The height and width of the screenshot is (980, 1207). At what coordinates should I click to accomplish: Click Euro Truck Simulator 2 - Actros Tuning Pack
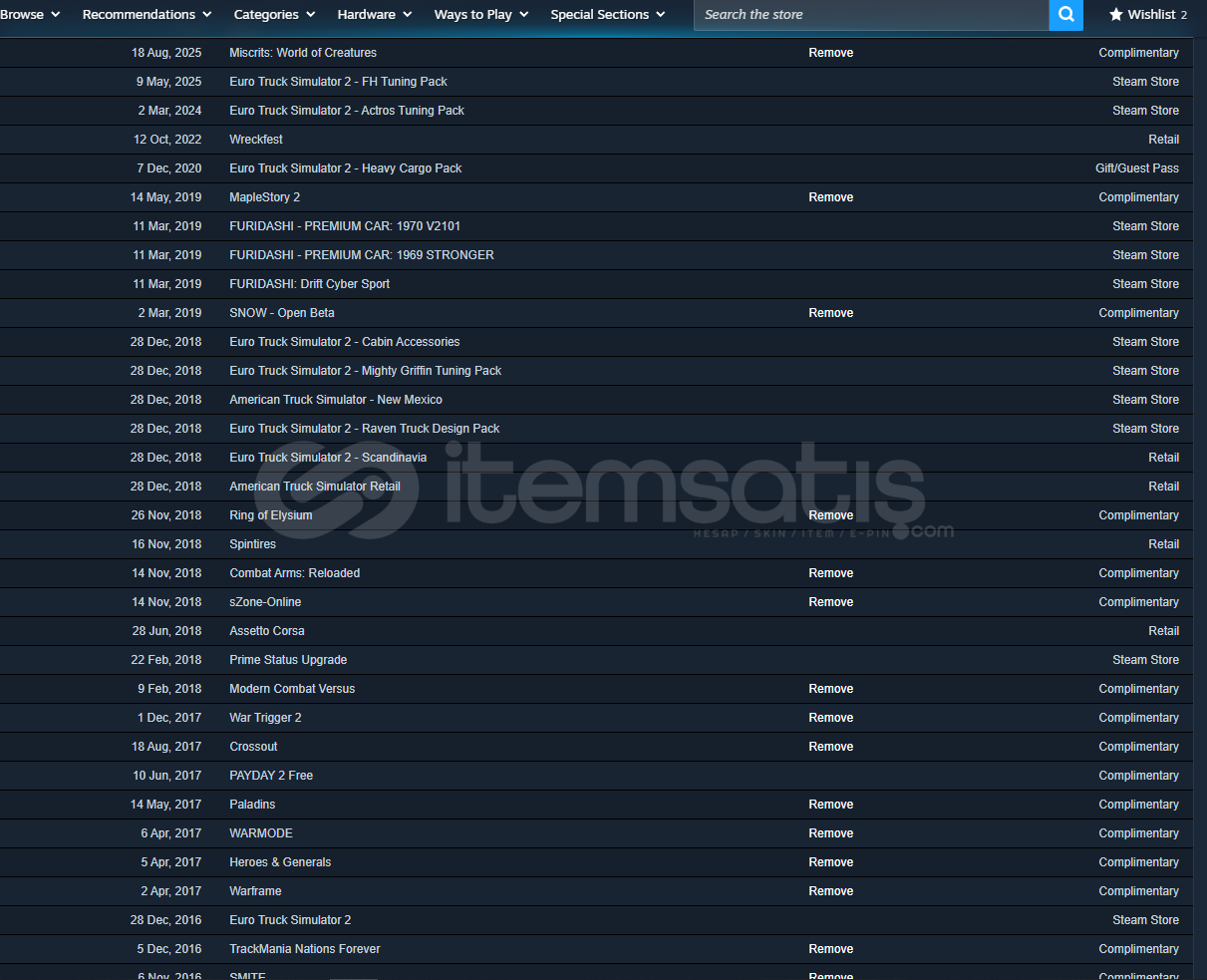[x=347, y=111]
